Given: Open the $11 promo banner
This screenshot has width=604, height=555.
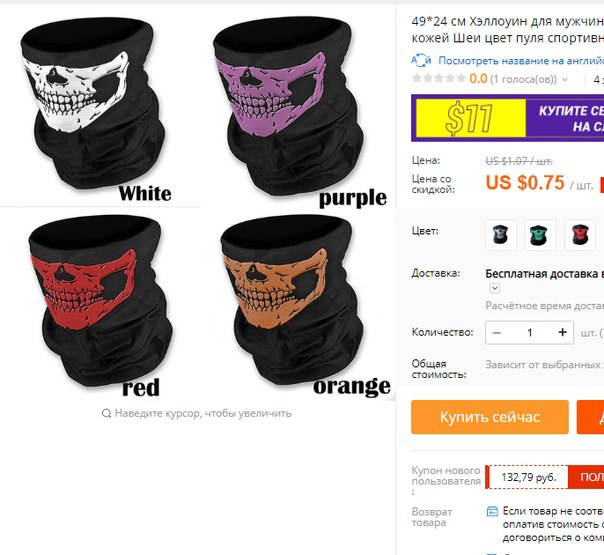Looking at the screenshot, I should tap(507, 118).
